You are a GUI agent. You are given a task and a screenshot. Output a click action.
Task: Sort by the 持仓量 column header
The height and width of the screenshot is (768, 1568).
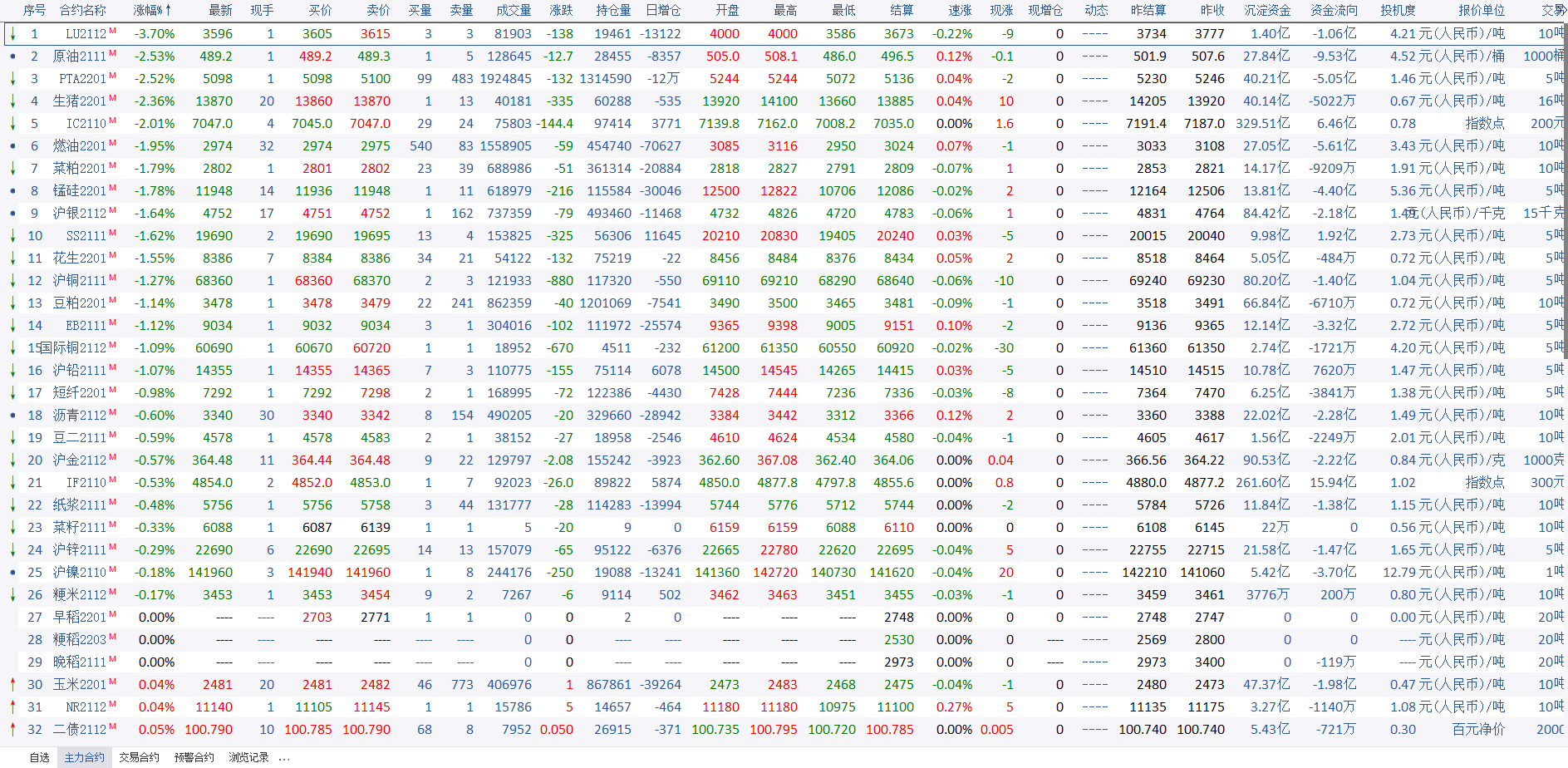point(613,10)
